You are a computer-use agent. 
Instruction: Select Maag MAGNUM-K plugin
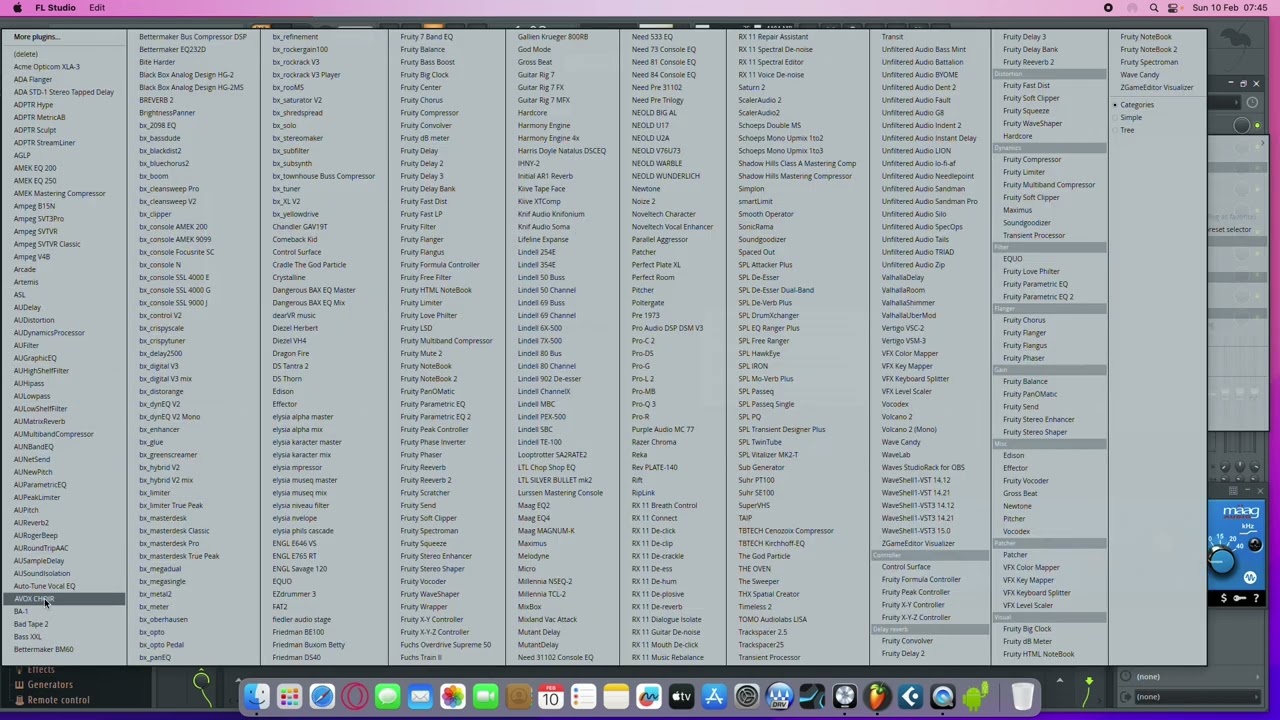click(545, 531)
